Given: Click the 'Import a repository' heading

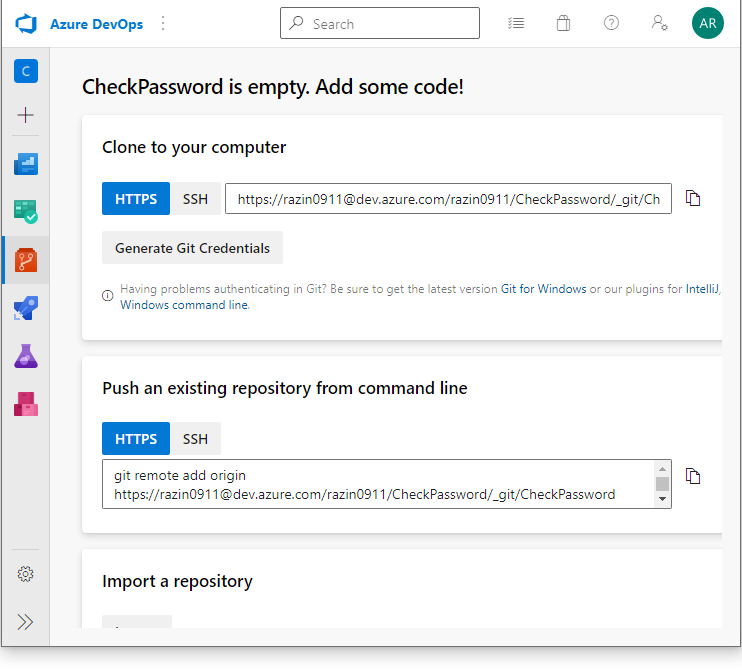Looking at the screenshot, I should coord(177,581).
